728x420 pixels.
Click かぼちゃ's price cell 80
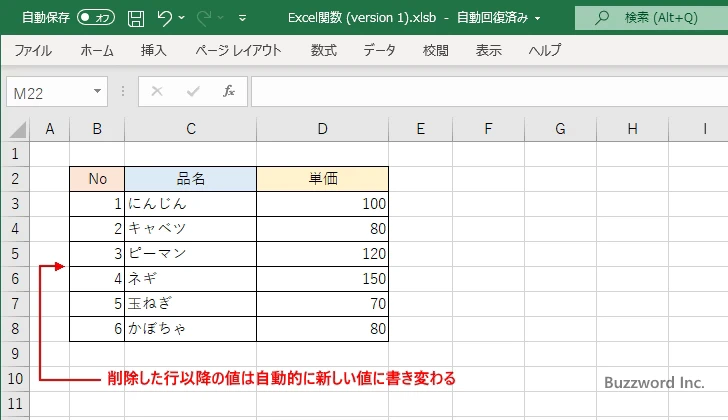(323, 329)
